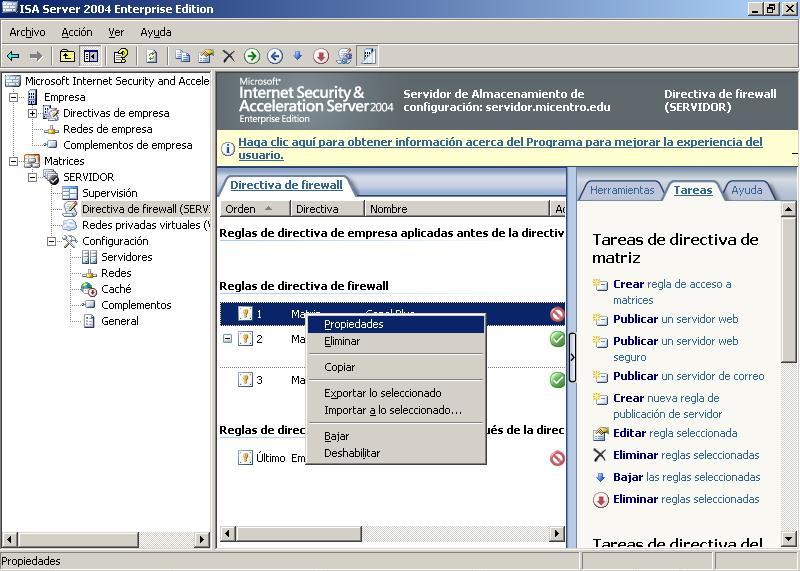800x571 pixels.
Task: Click the refresh toolbar icon
Action: (151, 56)
